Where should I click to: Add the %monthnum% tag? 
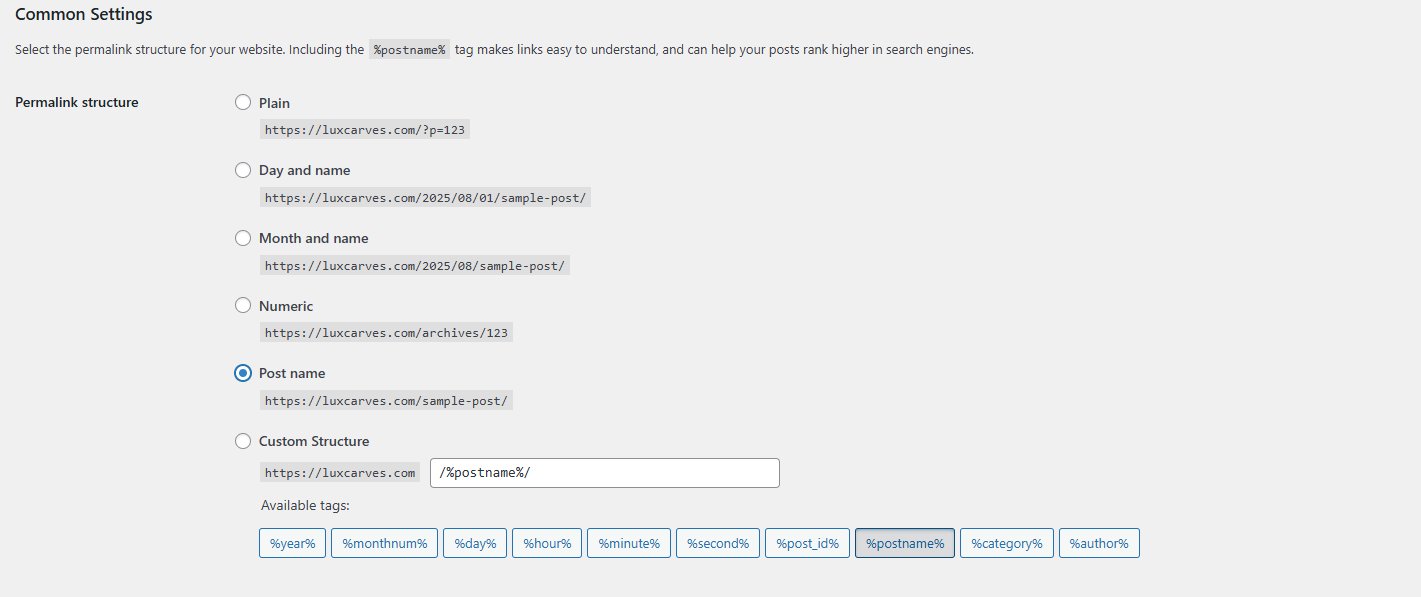384,543
